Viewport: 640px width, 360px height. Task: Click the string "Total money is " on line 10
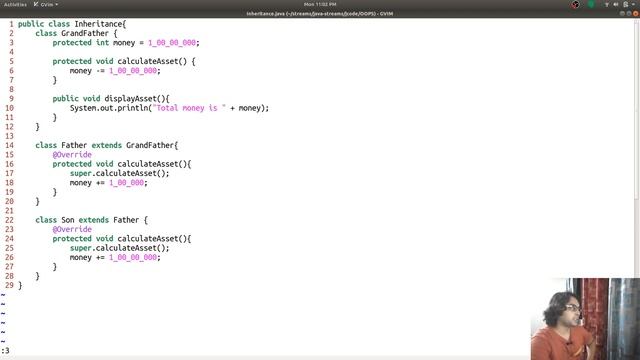[189, 108]
